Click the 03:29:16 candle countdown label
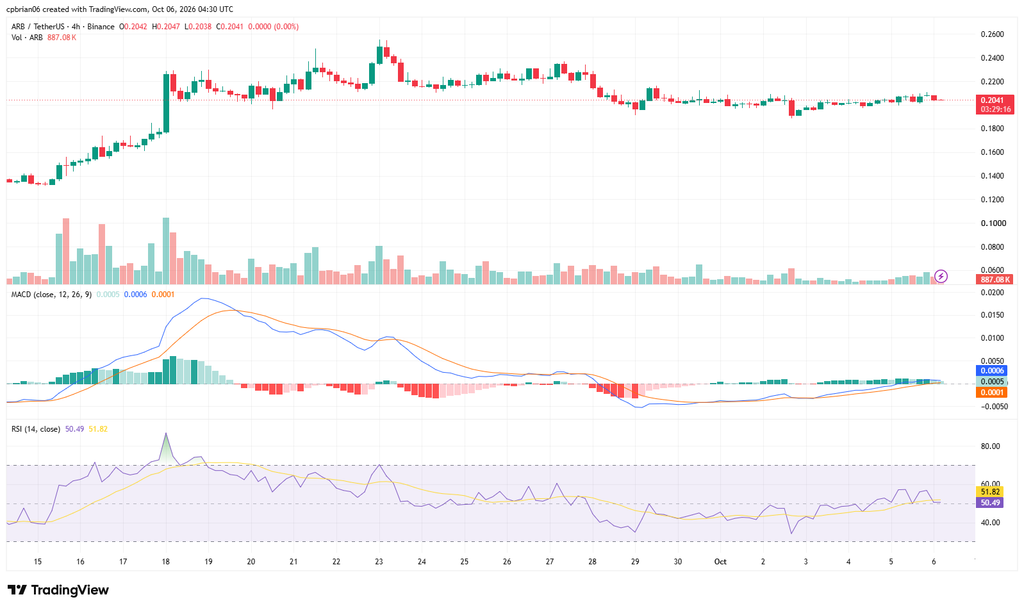The image size is (1024, 609). (x=995, y=109)
